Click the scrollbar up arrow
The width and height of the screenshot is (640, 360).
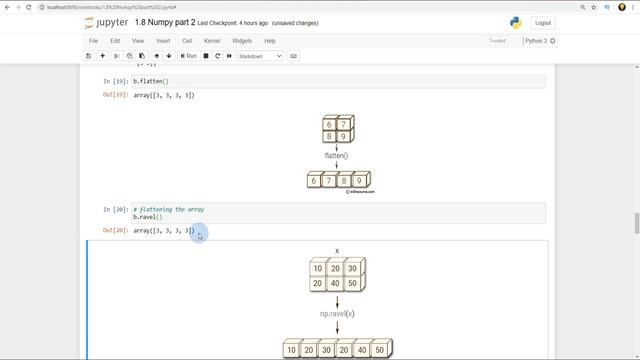click(637, 67)
